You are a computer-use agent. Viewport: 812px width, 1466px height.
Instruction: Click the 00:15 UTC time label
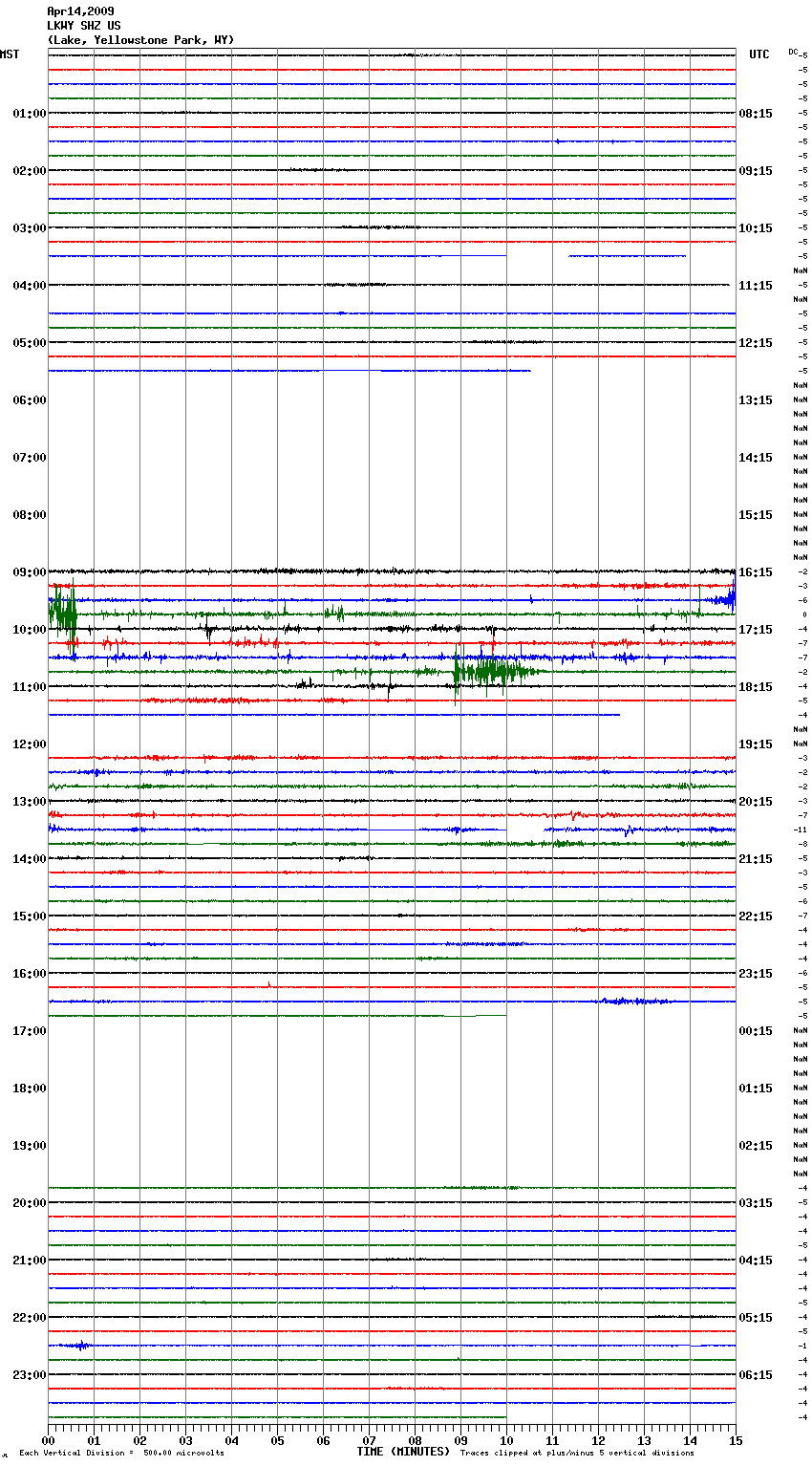coord(756,1031)
